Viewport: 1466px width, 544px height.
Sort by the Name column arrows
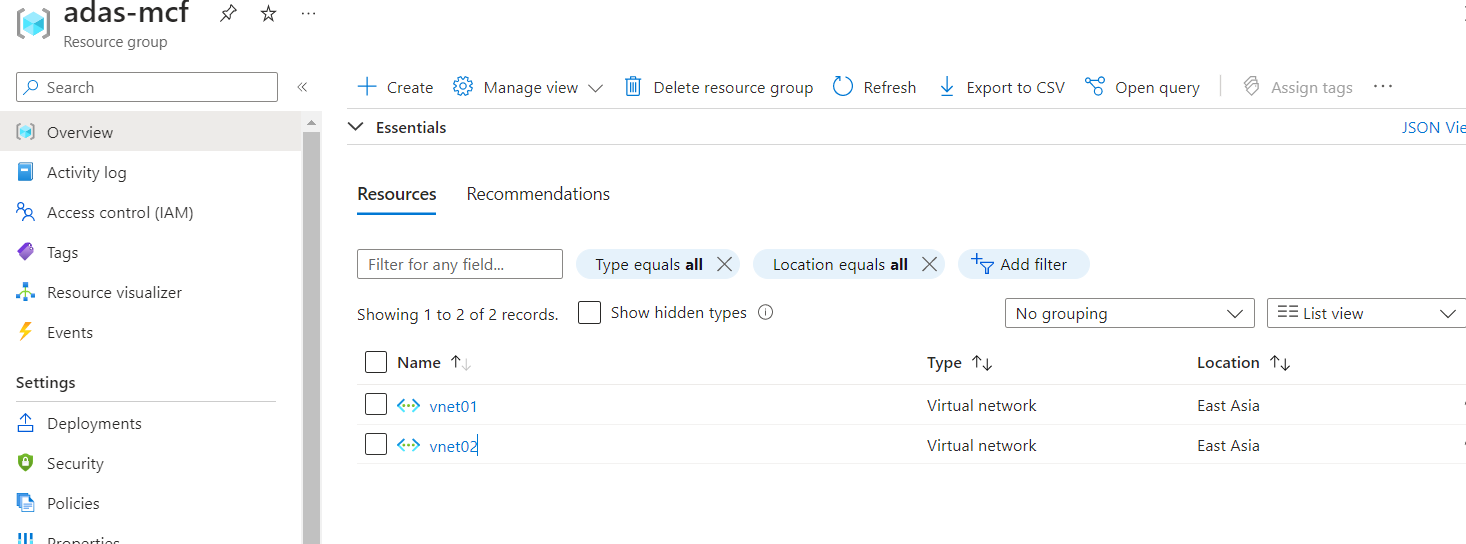click(x=461, y=363)
